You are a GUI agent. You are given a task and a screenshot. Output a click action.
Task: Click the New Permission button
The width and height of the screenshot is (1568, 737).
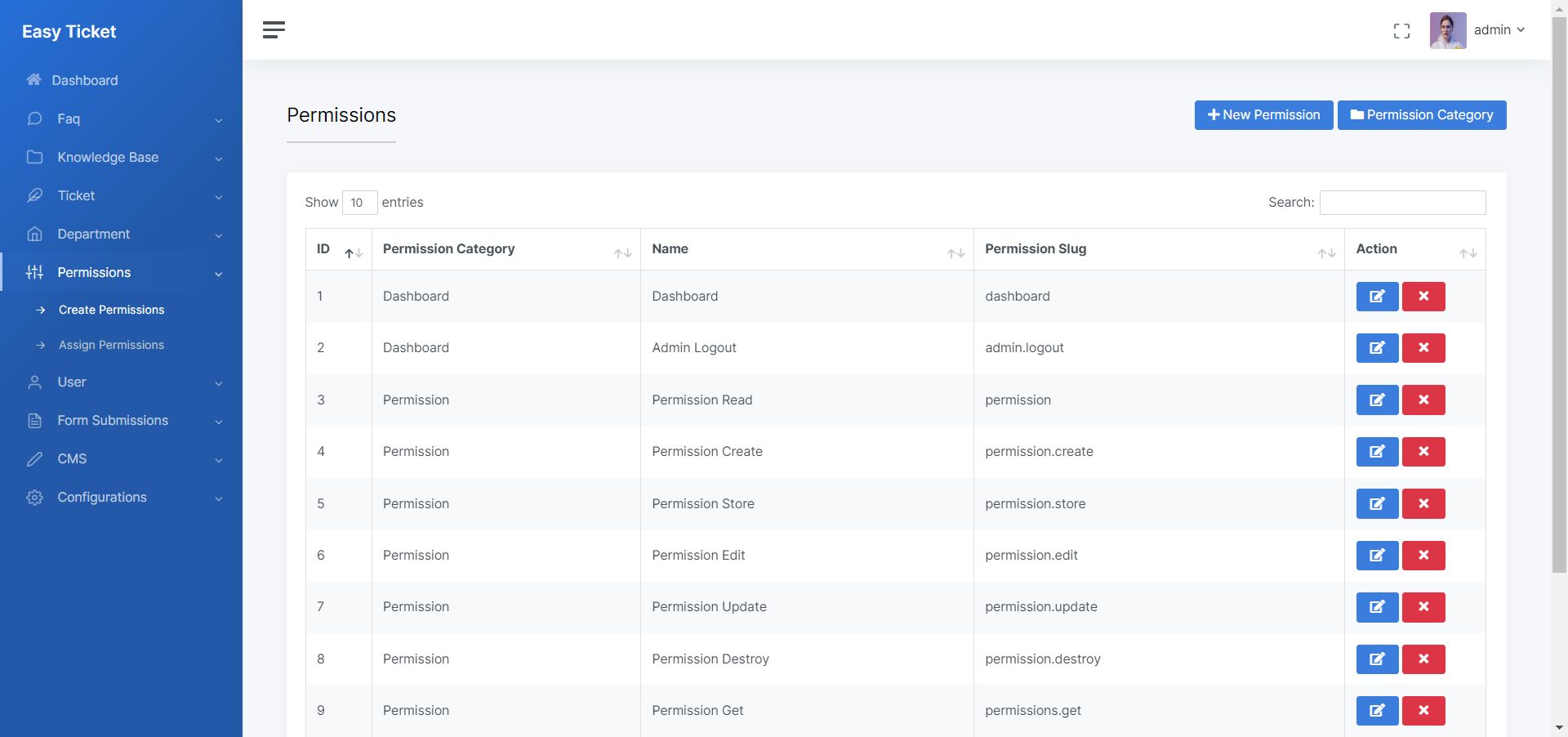coord(1263,115)
